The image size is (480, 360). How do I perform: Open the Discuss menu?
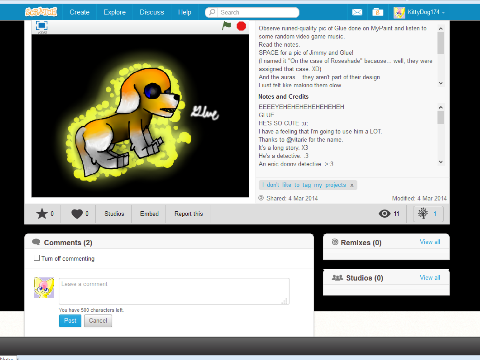pyautogui.click(x=152, y=12)
